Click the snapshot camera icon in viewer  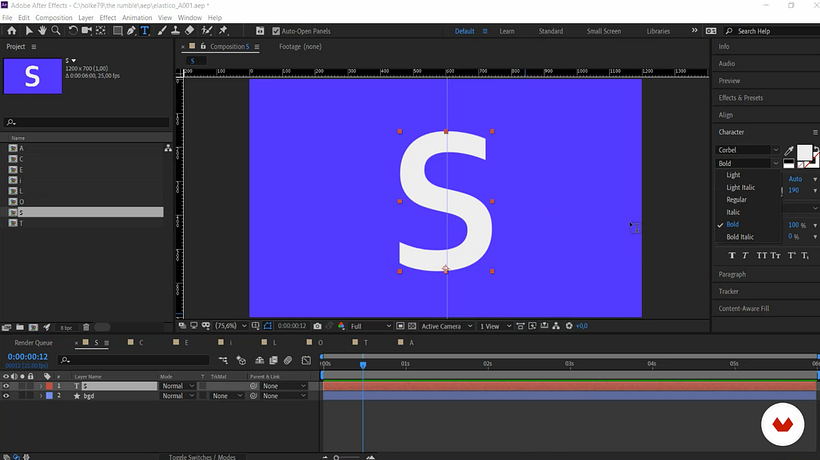(x=317, y=326)
